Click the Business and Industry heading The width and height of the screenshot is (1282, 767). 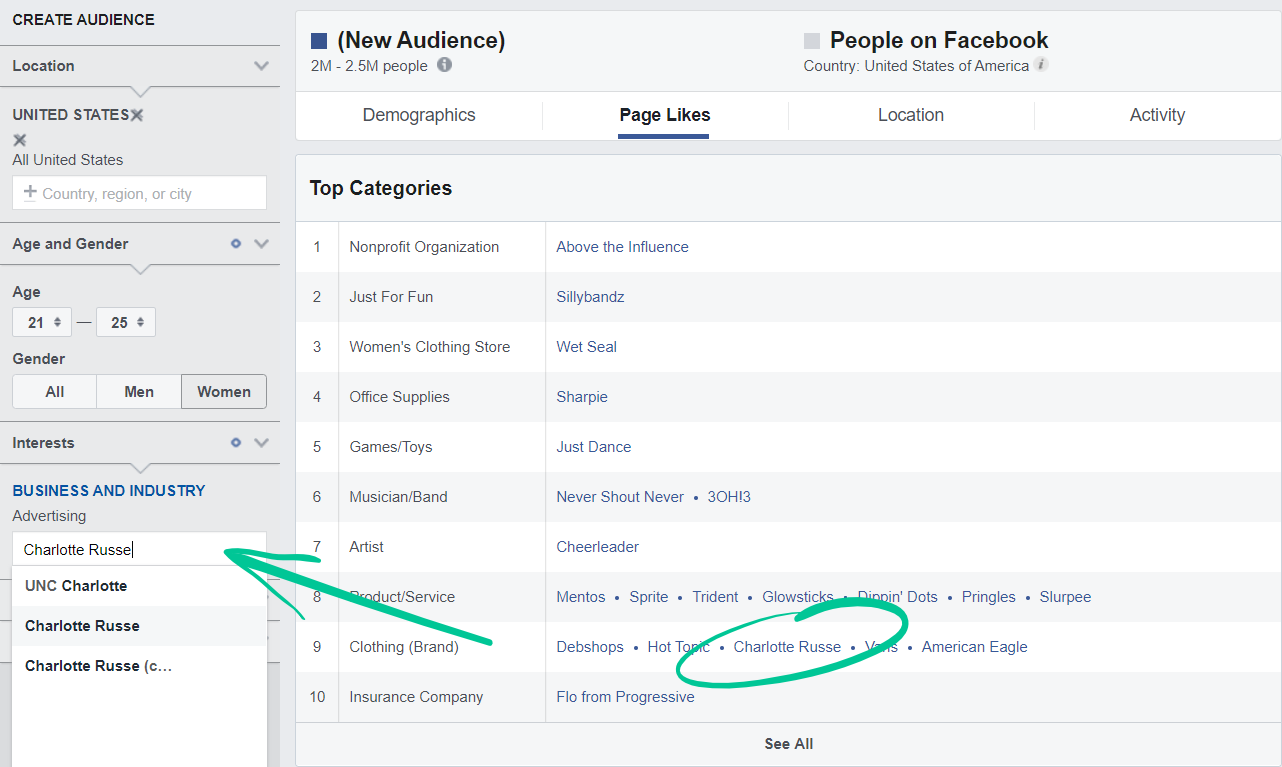click(x=109, y=491)
